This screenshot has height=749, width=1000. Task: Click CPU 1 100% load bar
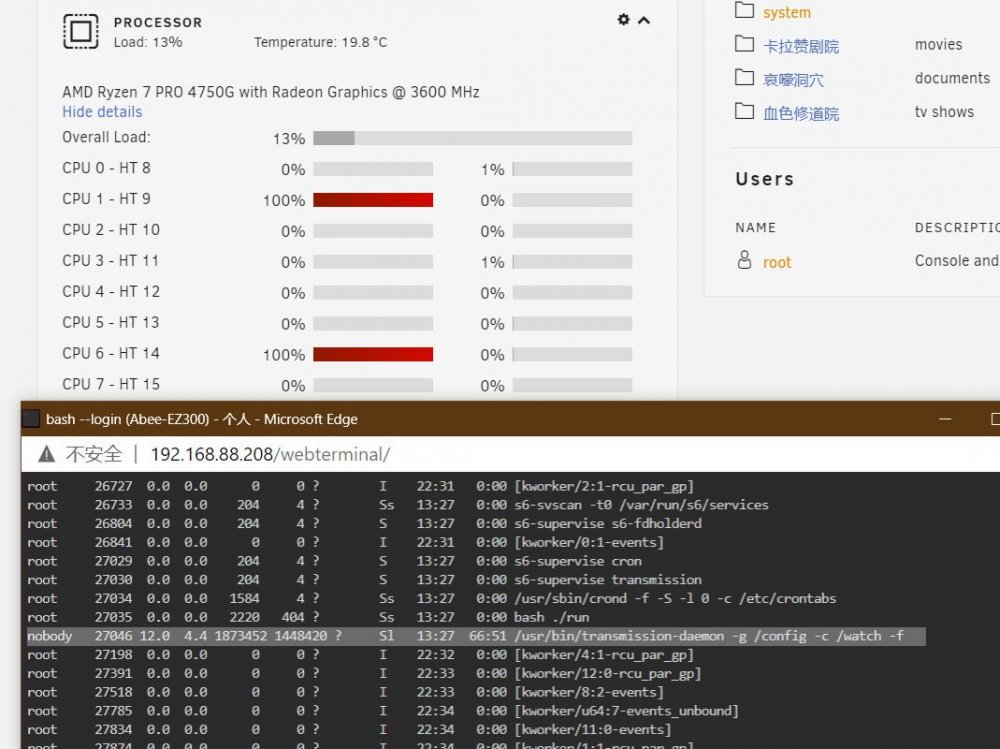pos(372,200)
